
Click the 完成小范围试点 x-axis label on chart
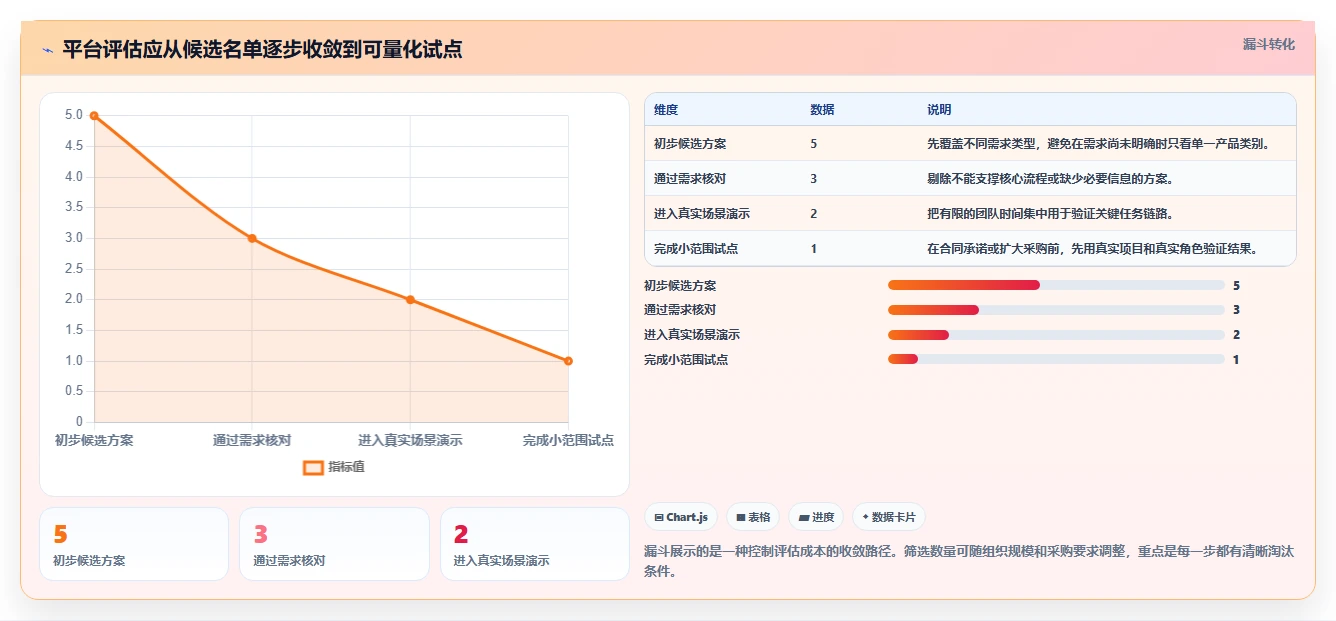pos(568,440)
